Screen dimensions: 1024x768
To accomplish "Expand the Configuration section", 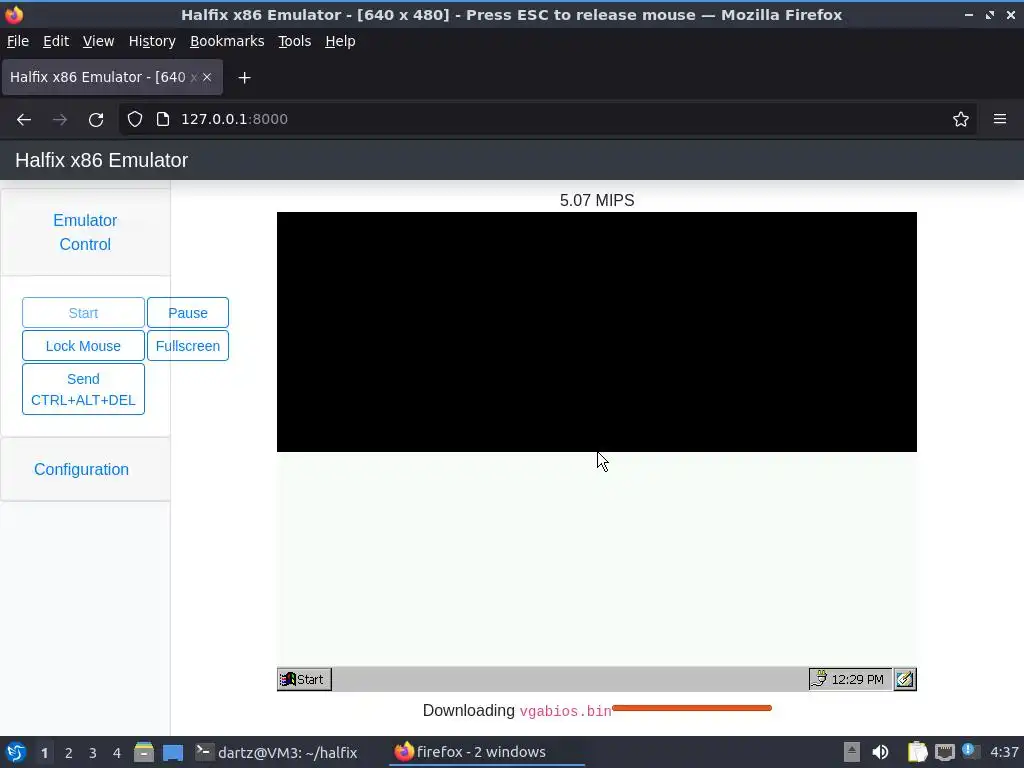I will (x=82, y=470).
